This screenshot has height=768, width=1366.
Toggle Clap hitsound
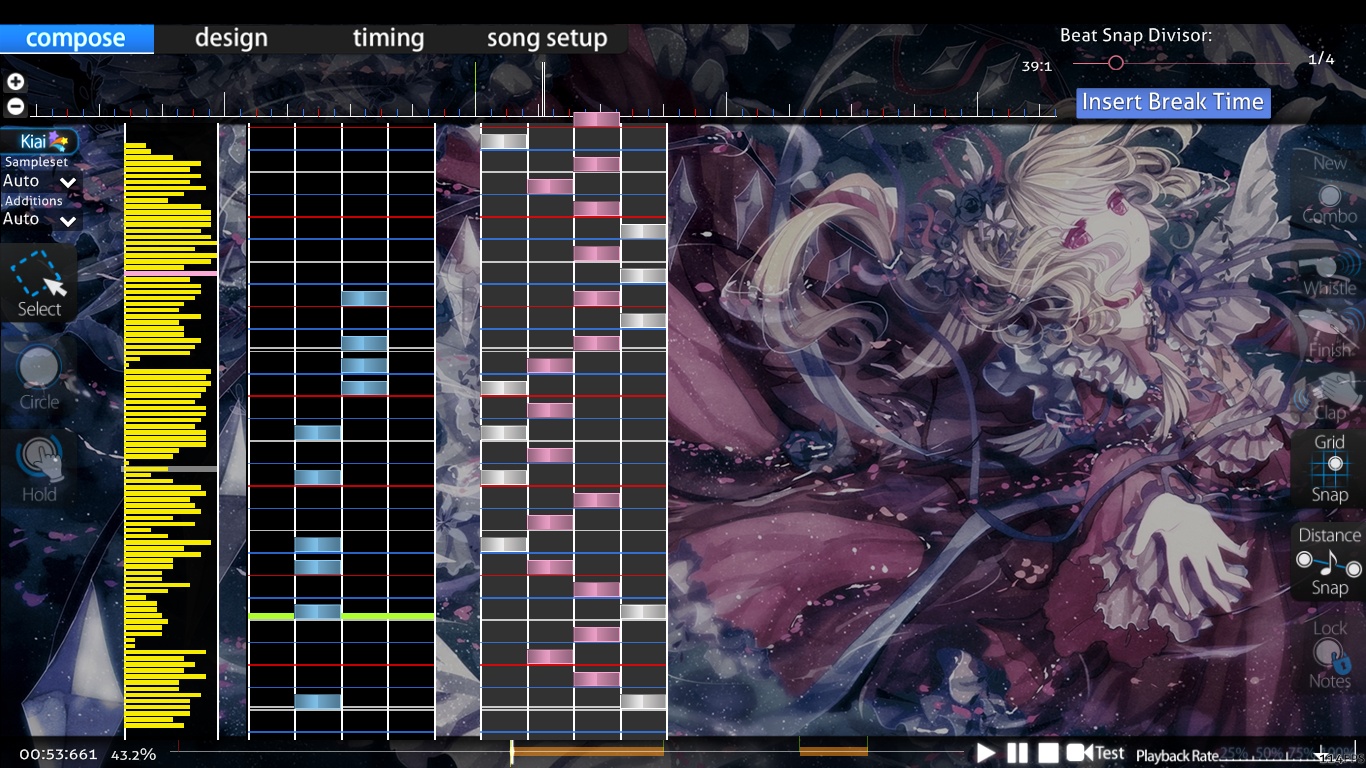(x=1329, y=398)
